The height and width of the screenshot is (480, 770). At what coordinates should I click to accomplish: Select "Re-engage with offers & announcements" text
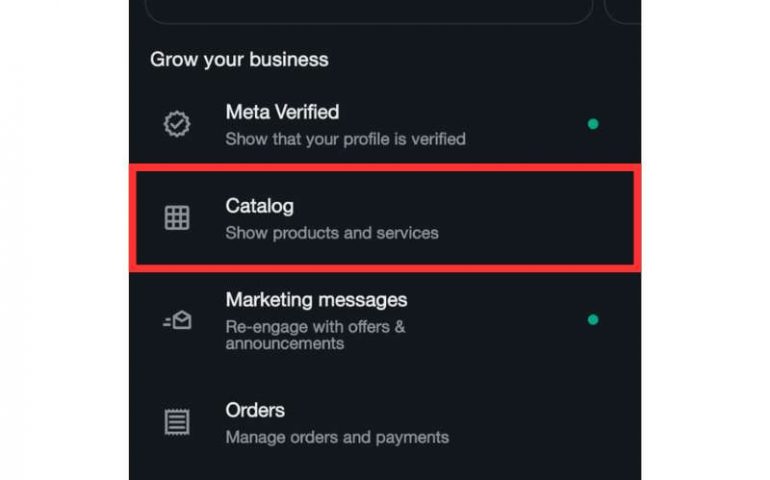point(315,335)
